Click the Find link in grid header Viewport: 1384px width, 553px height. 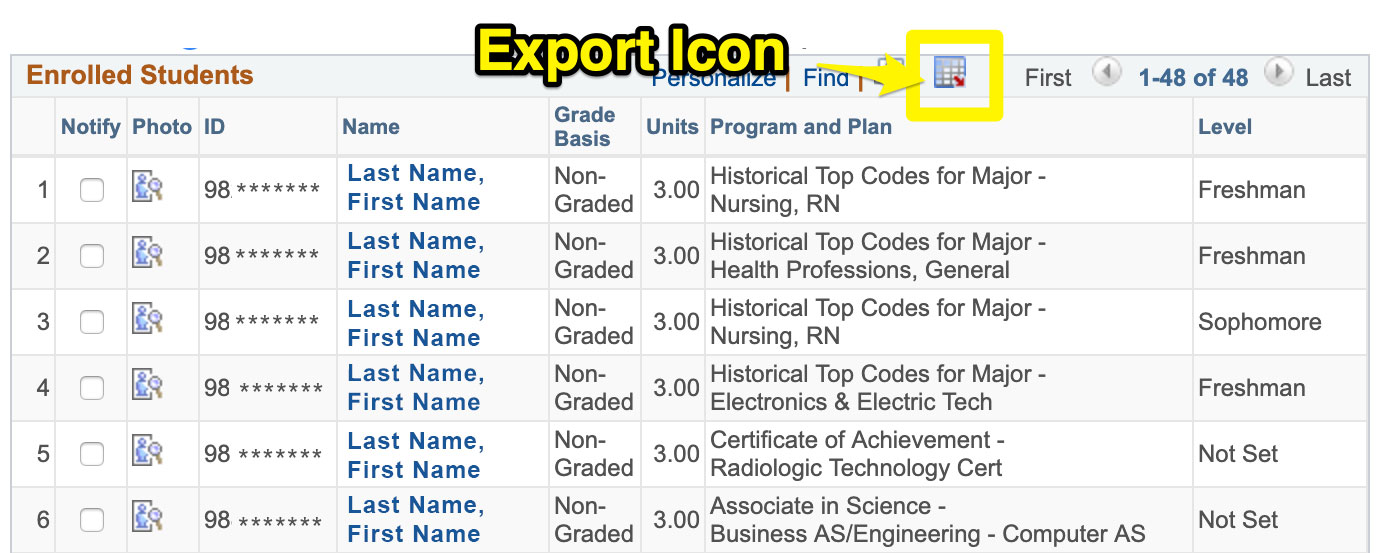(826, 78)
